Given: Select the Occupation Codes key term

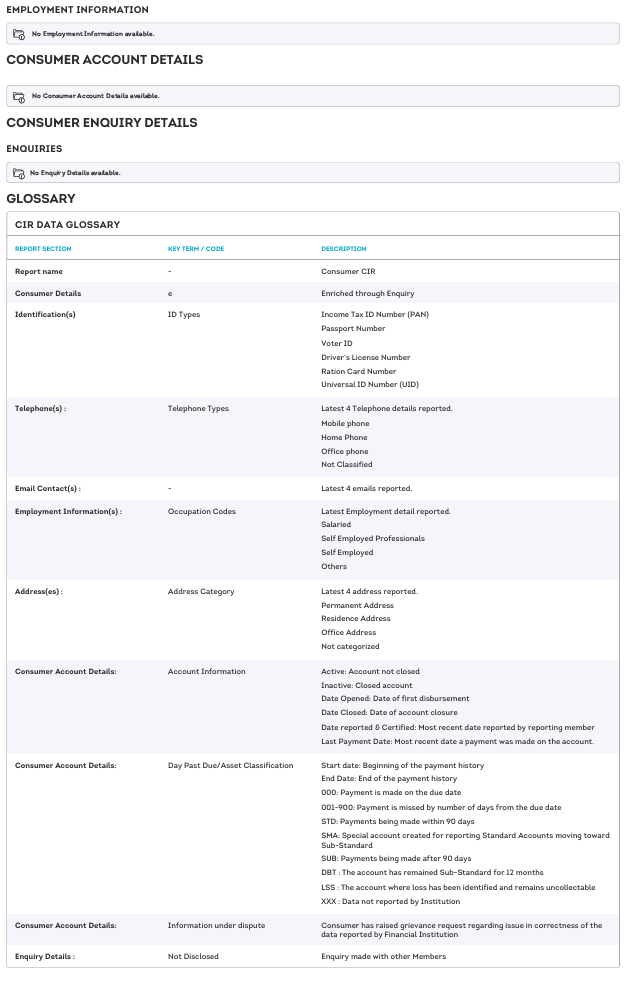Looking at the screenshot, I should tap(201, 512).
